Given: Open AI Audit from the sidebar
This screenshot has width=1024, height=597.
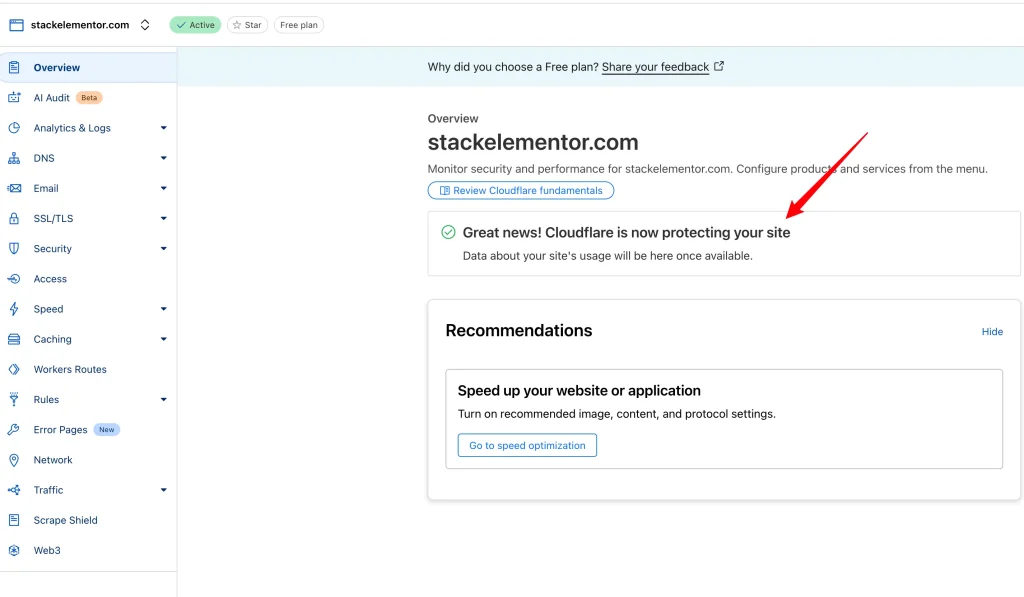Looking at the screenshot, I should pyautogui.click(x=88, y=97).
